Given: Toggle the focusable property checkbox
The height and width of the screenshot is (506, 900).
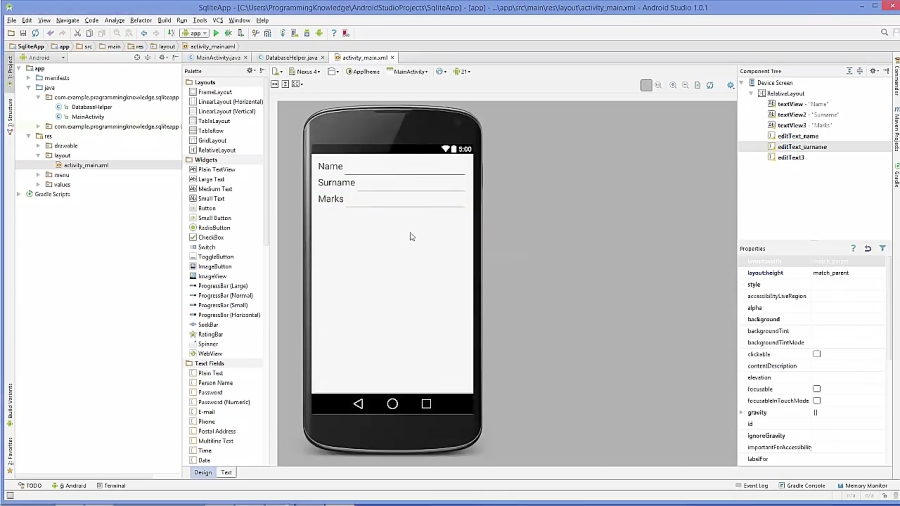Looking at the screenshot, I should (x=816, y=389).
